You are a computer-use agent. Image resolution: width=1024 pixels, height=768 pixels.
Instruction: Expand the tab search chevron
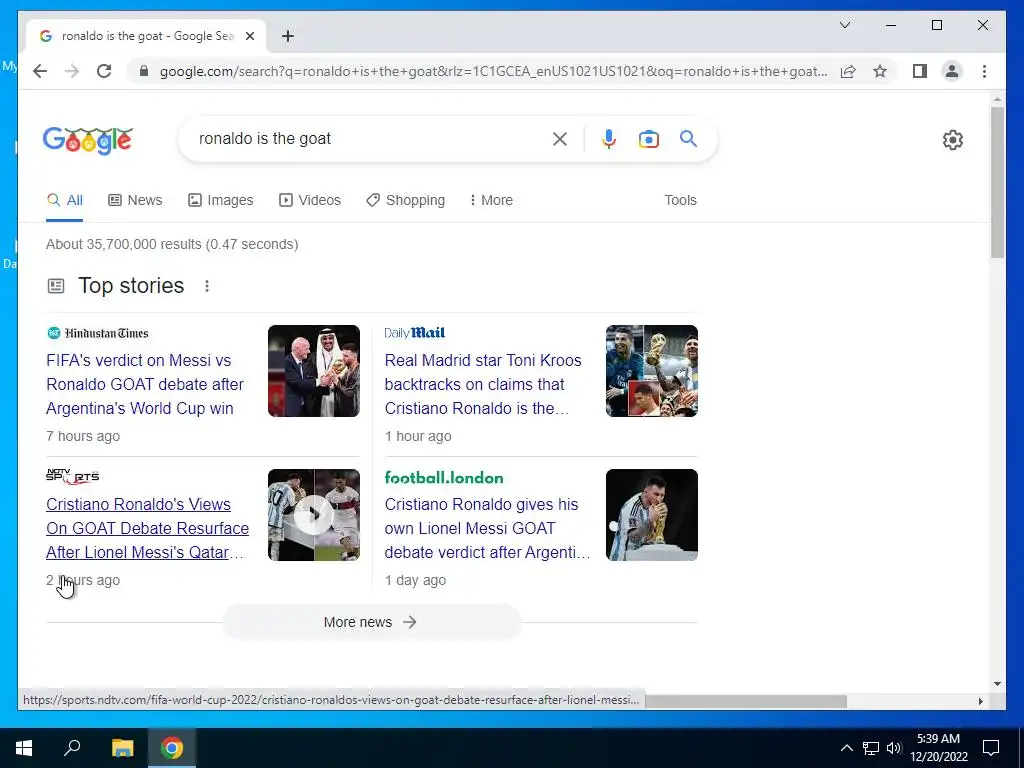[x=844, y=25]
